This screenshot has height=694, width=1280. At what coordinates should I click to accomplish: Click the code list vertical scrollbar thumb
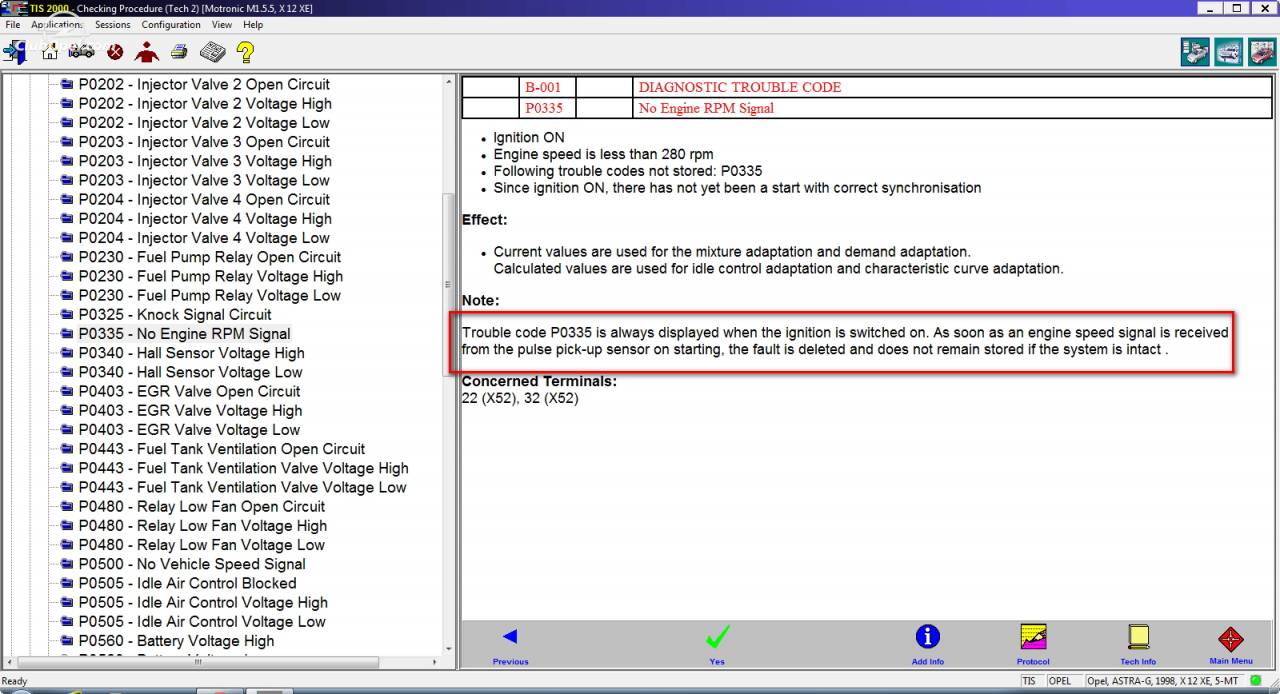pos(448,285)
